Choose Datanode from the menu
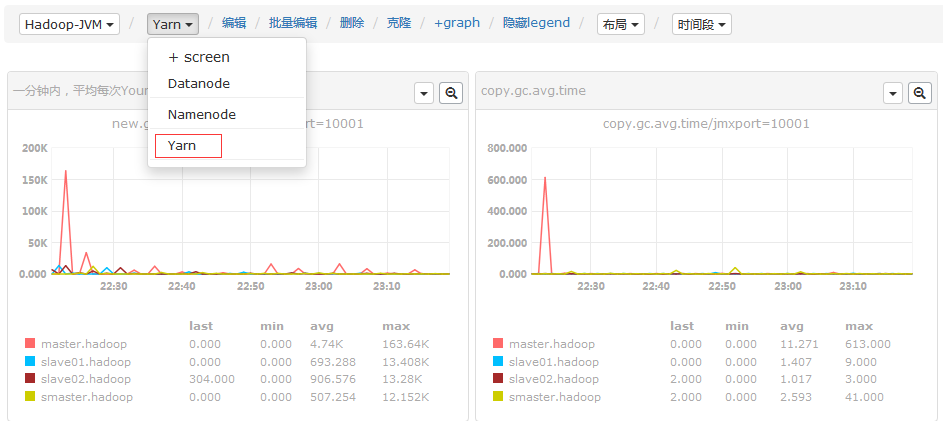The width and height of the screenshot is (943, 421). point(199,84)
